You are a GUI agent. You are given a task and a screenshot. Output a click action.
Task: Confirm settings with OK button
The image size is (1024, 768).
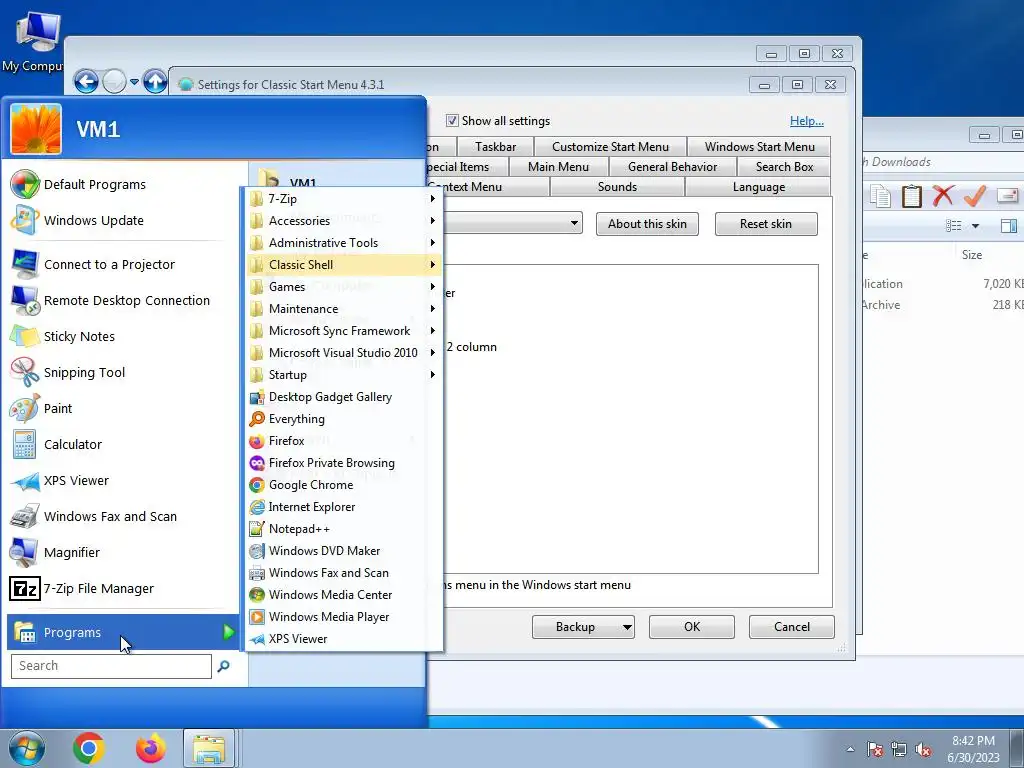tap(692, 627)
